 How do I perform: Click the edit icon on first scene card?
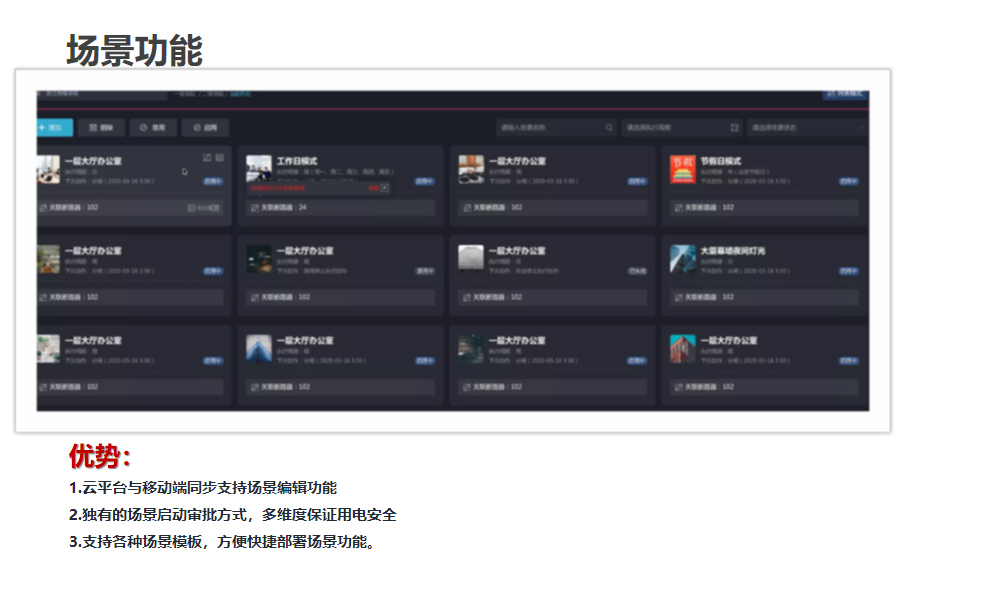point(207,157)
